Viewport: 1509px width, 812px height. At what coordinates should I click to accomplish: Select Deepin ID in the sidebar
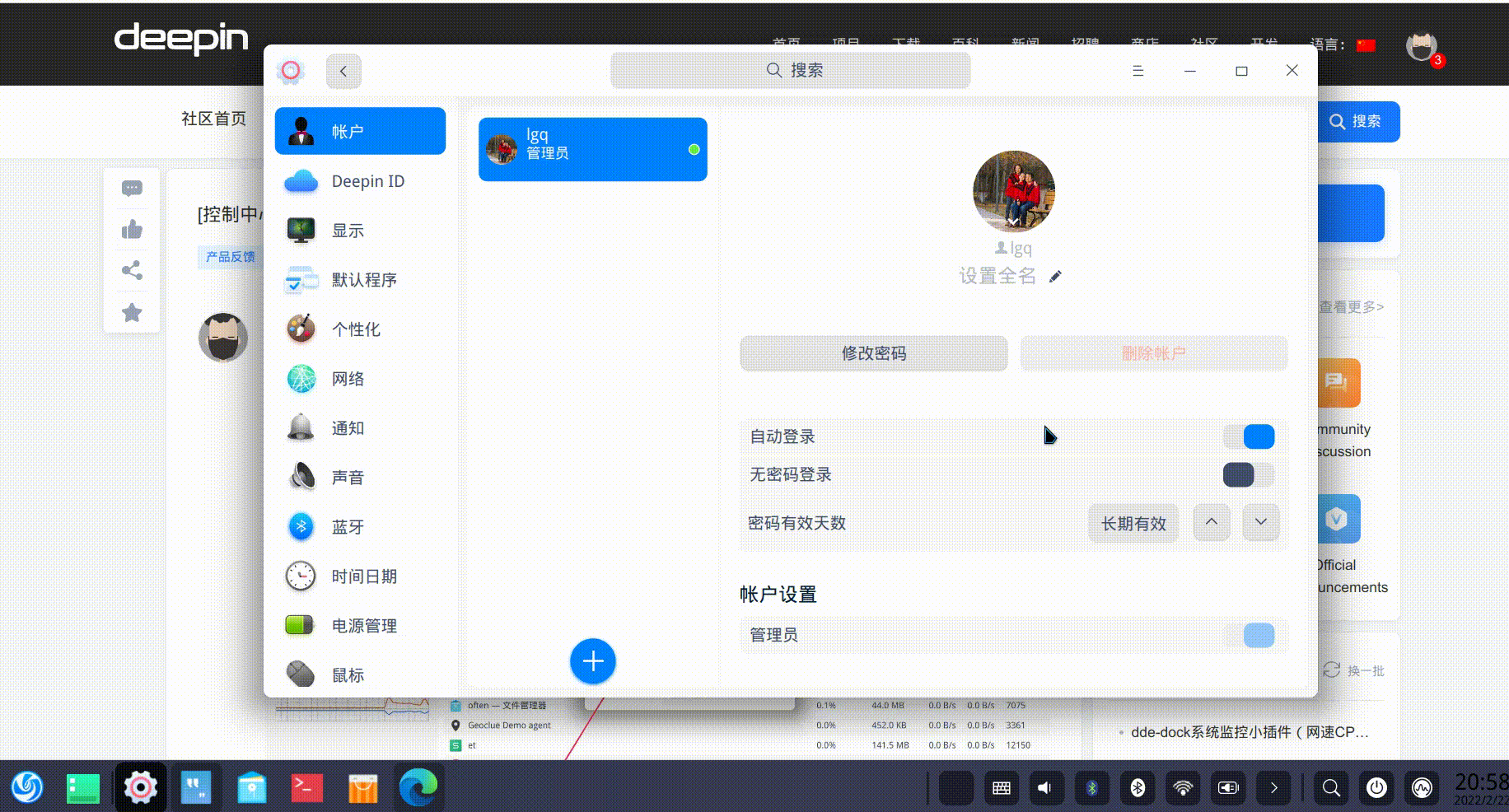point(367,181)
